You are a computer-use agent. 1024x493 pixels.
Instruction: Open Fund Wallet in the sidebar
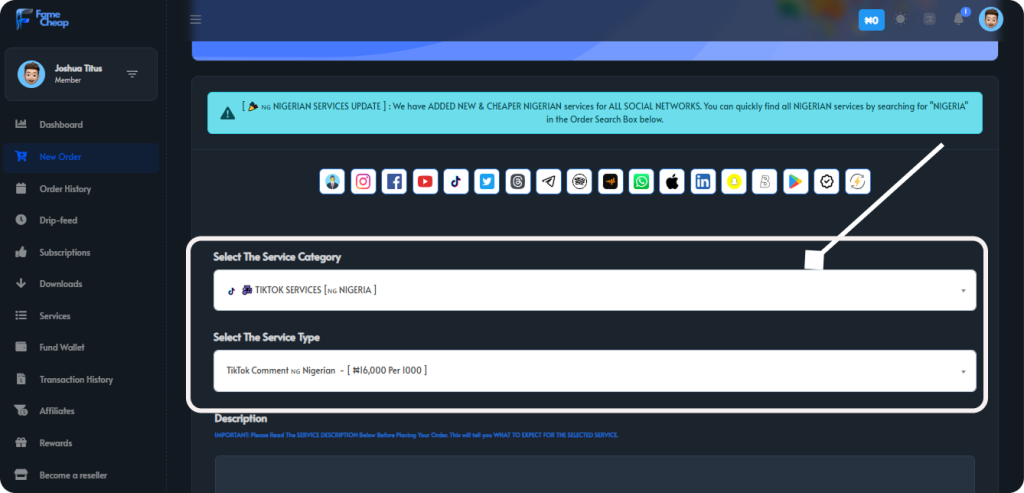click(81, 347)
